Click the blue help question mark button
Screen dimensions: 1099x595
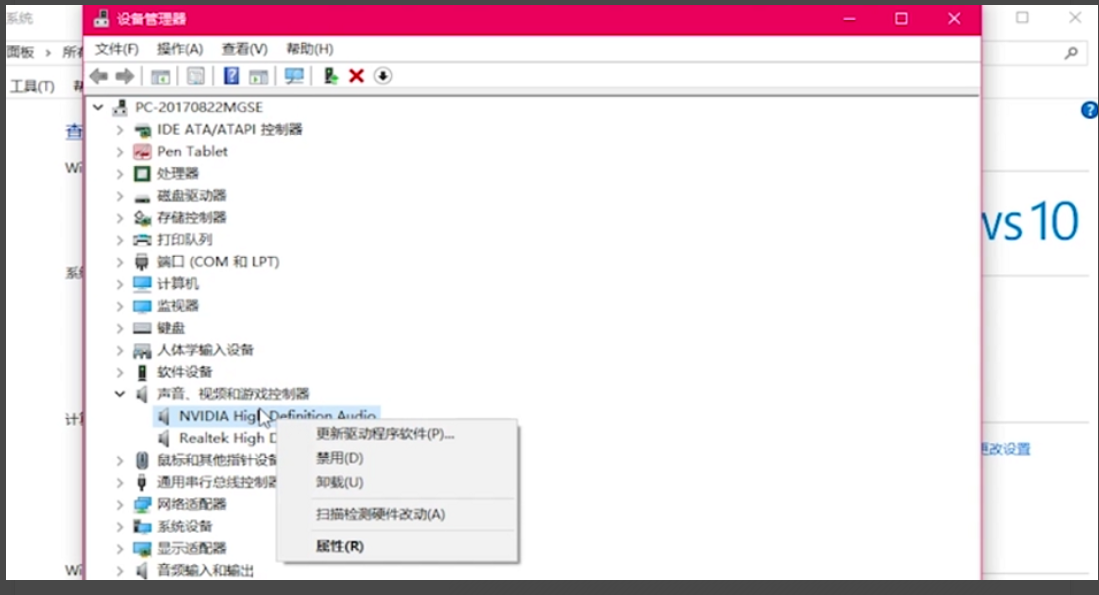pyautogui.click(x=1088, y=110)
